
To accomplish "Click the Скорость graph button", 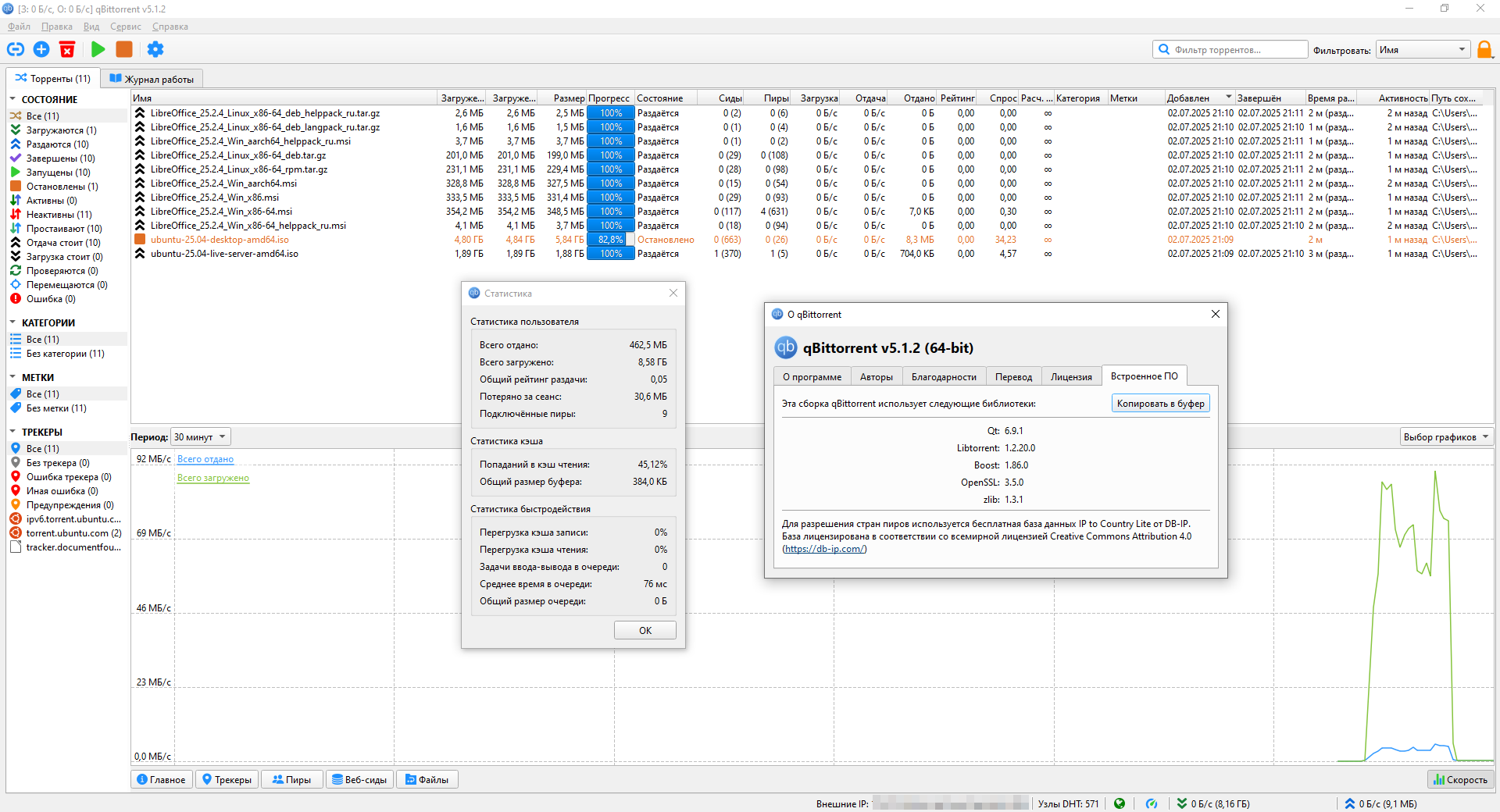I will click(x=1460, y=779).
